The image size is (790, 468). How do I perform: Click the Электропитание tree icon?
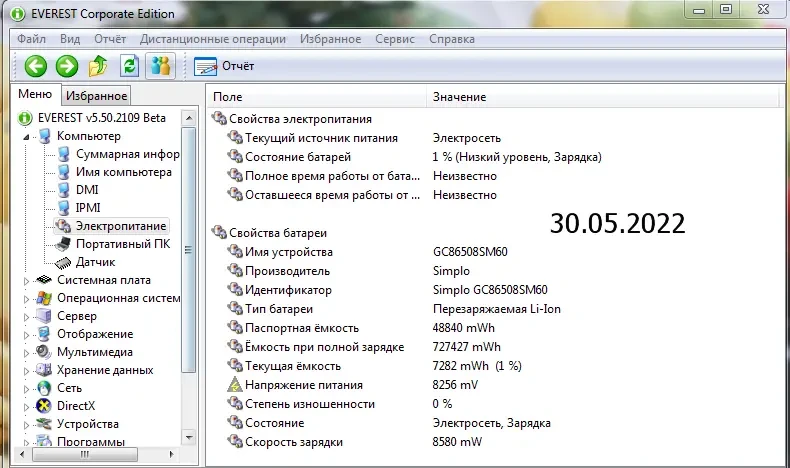(x=63, y=226)
